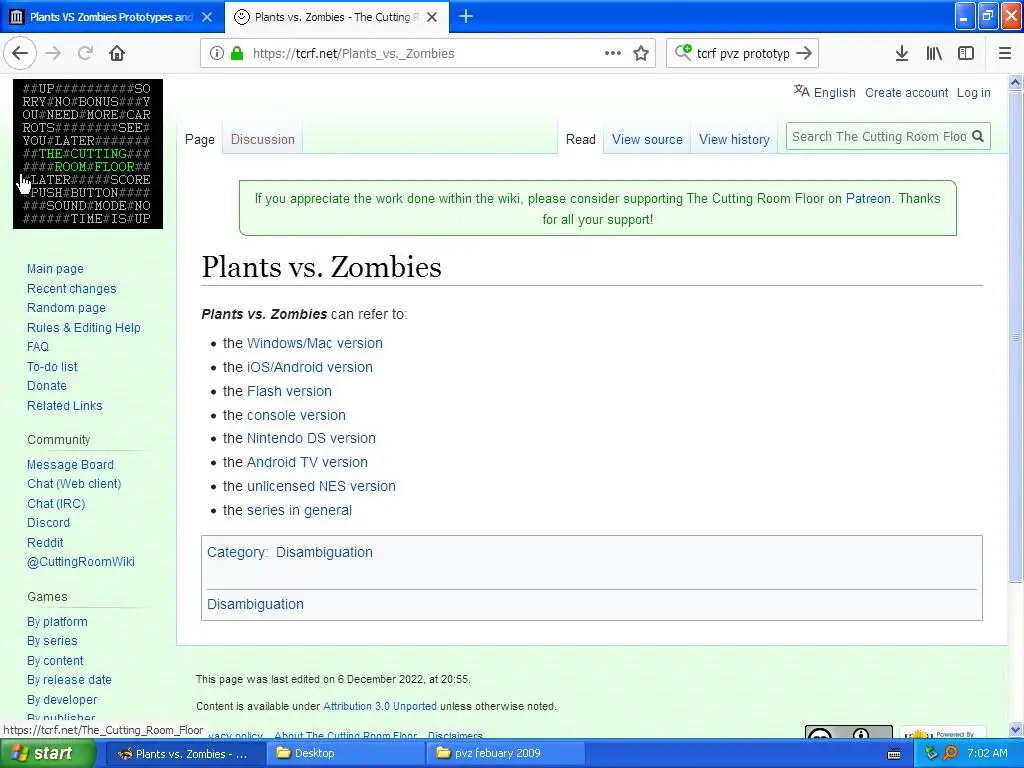
Task: Click the green pen system tray icon
Action: 931,753
